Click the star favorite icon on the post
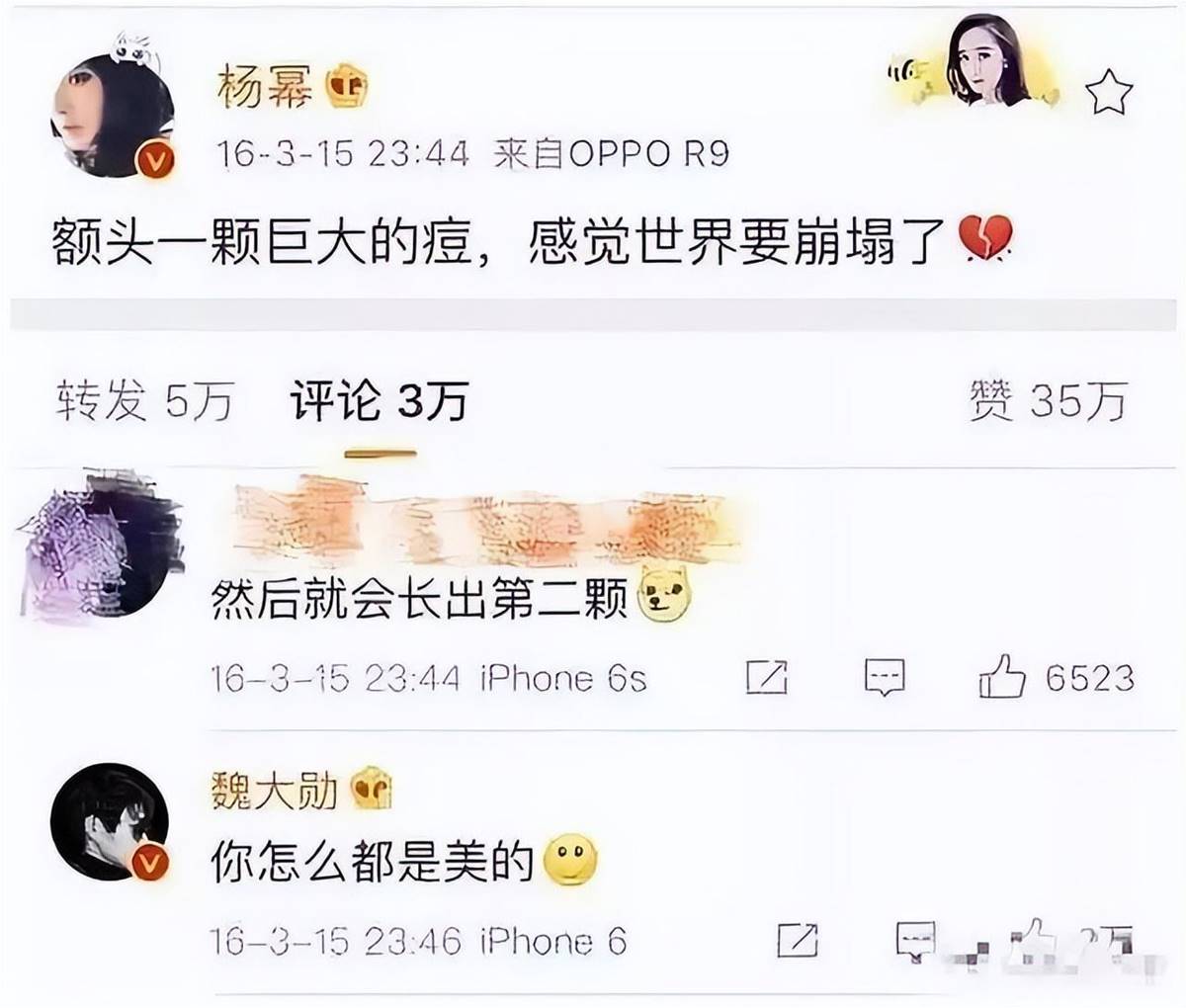1186x1008 pixels. pos(1108,92)
